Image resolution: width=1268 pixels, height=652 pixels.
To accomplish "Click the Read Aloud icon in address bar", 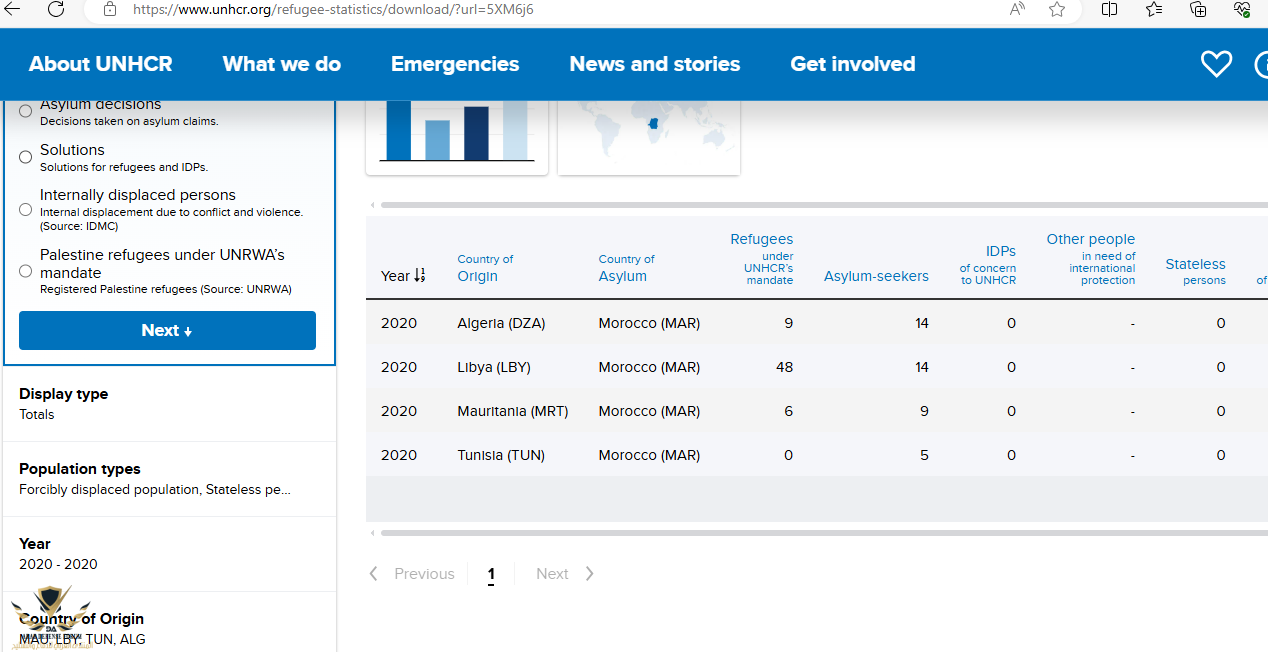I will point(1017,9).
